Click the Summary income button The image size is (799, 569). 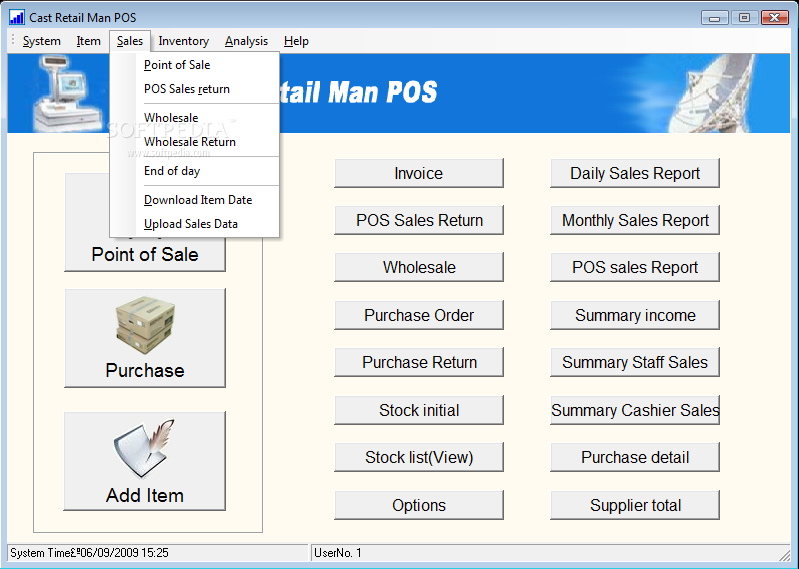click(635, 315)
